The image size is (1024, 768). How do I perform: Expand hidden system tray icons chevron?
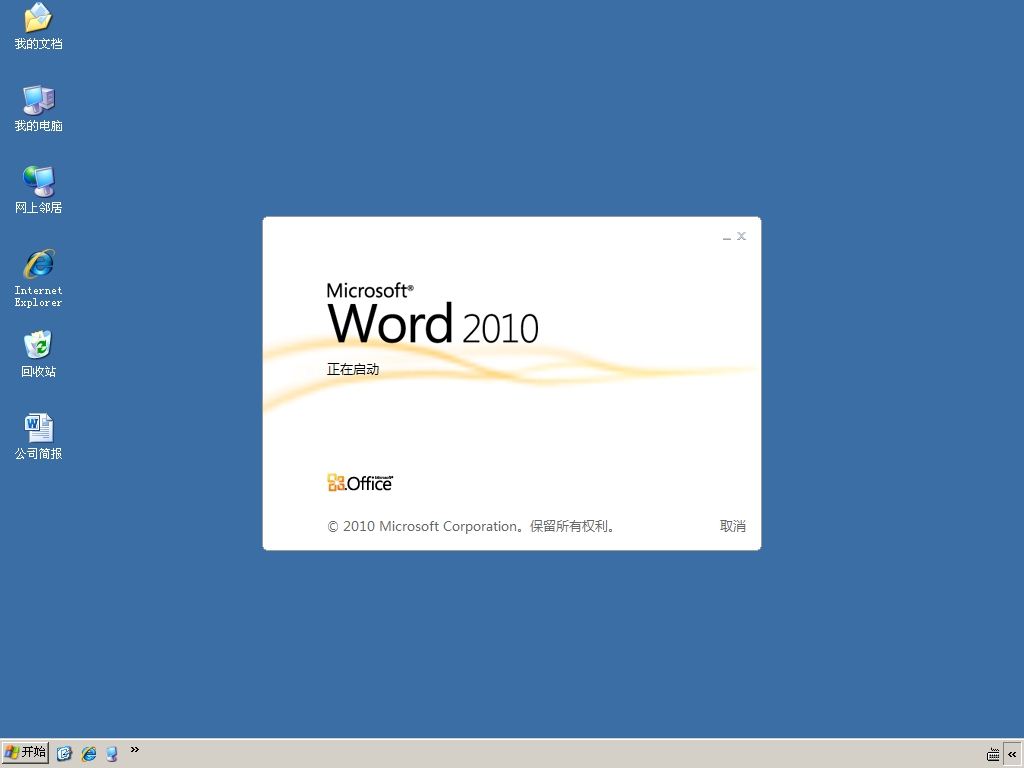[x=1012, y=754]
